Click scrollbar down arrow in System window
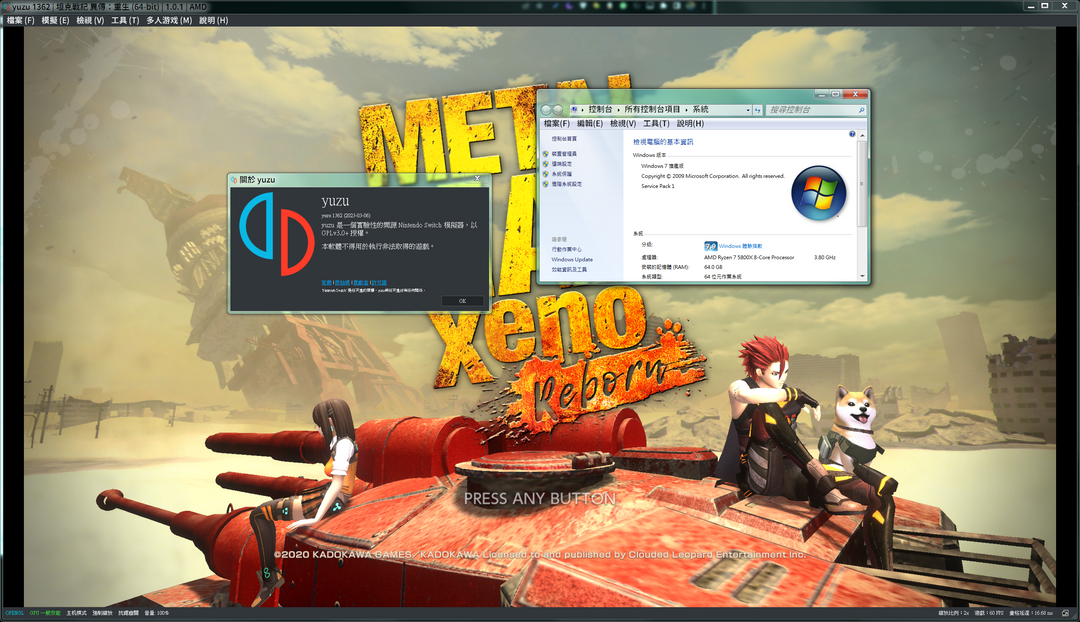 click(x=862, y=276)
